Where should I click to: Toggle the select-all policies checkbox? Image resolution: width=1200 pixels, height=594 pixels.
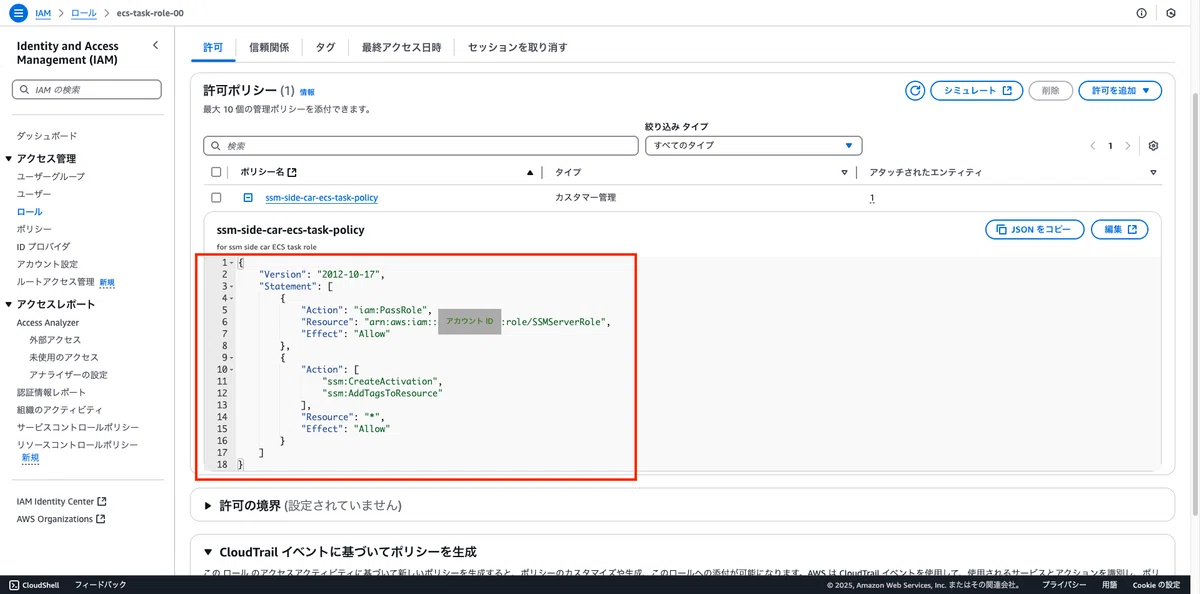[x=216, y=172]
